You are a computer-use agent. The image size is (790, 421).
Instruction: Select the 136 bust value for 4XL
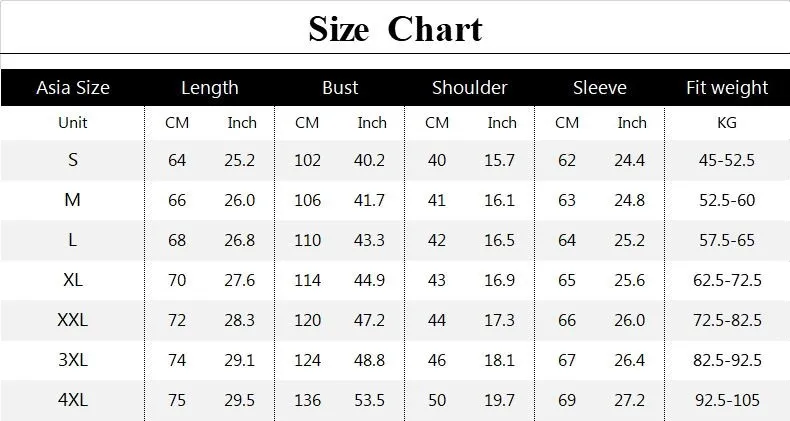coord(307,400)
